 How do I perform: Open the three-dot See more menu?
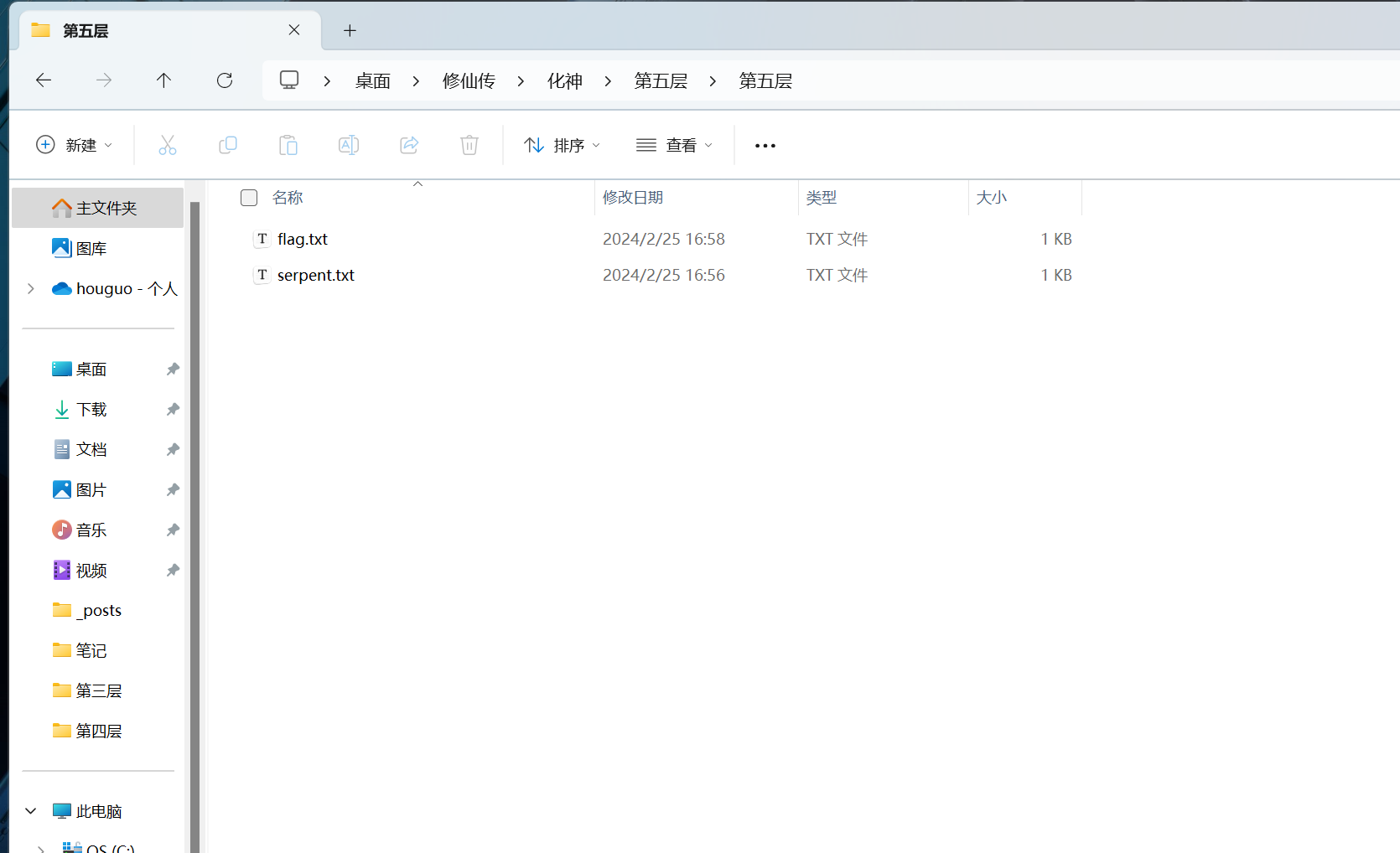765,146
